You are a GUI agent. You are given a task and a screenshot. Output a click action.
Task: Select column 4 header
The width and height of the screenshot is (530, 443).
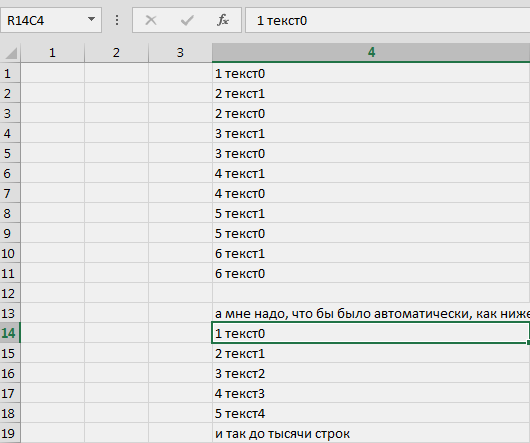(x=371, y=52)
